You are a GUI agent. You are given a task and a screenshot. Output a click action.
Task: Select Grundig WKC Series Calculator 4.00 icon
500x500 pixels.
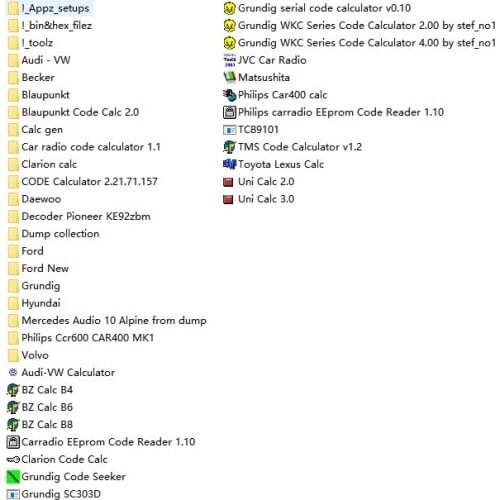229,43
